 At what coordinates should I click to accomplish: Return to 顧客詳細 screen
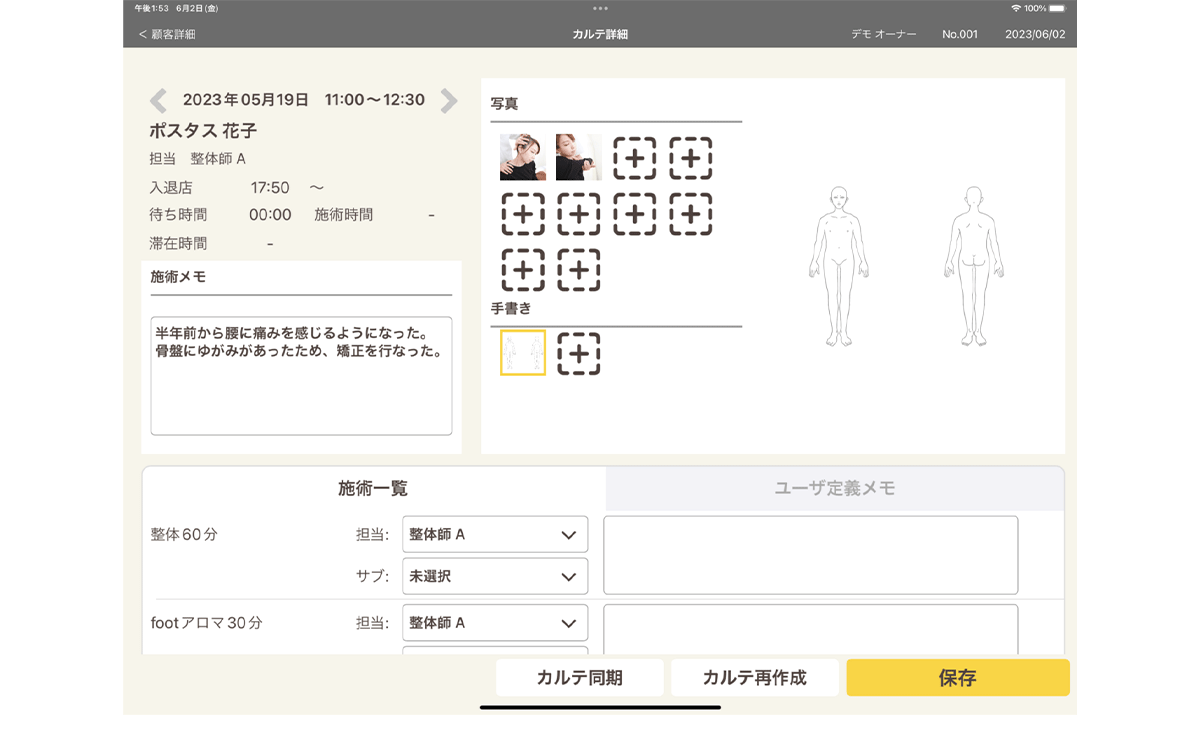pos(167,34)
